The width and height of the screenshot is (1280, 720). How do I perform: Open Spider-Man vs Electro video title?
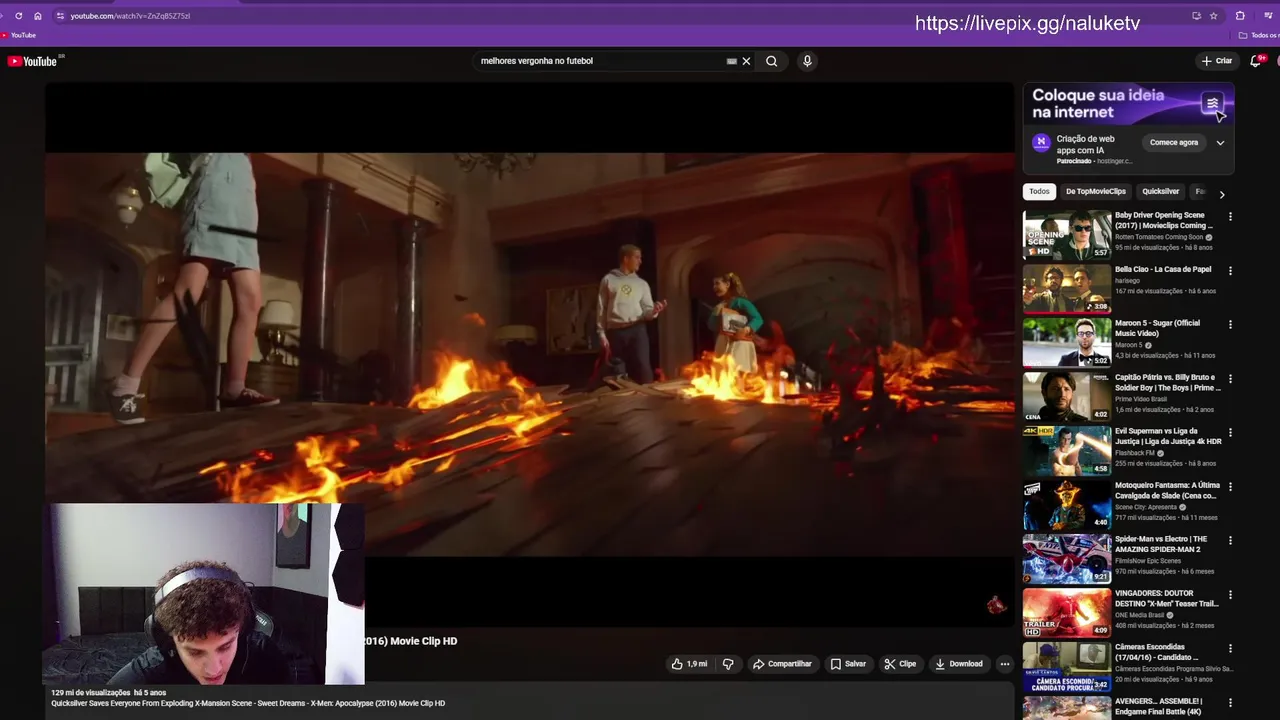1163,545
